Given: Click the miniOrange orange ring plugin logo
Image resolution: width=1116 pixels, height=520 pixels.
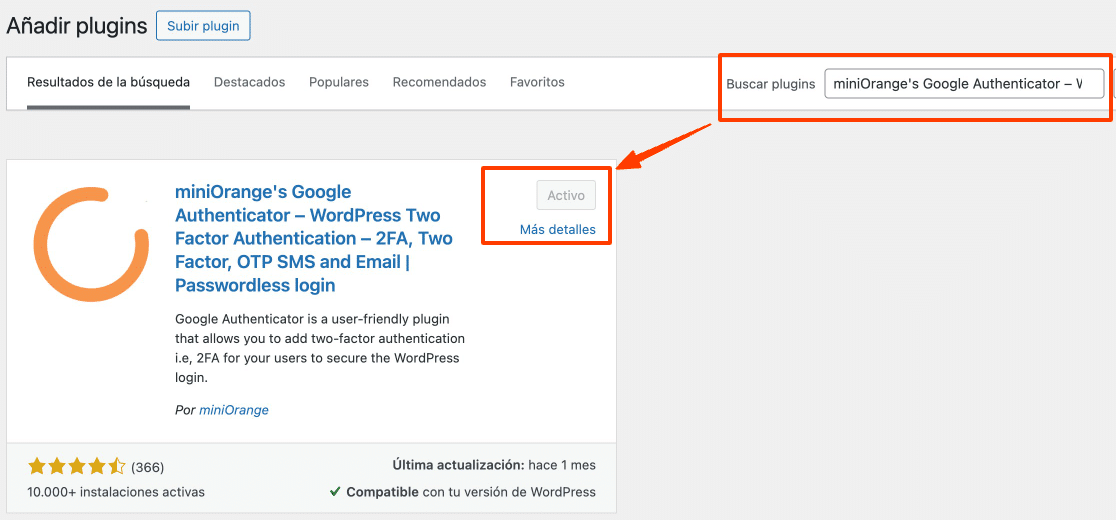Looking at the screenshot, I should click(90, 245).
